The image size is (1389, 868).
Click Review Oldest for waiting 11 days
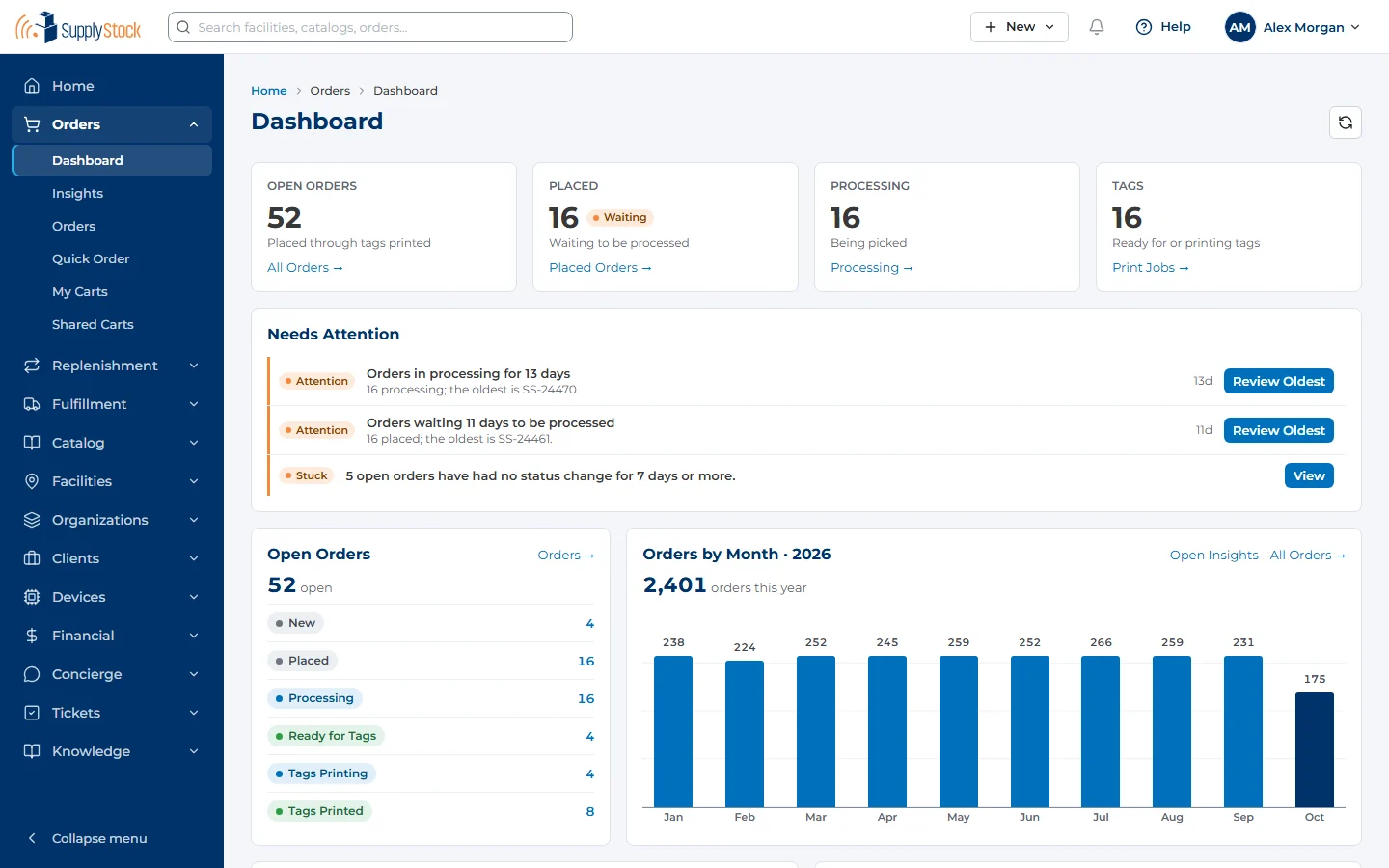tap(1278, 430)
